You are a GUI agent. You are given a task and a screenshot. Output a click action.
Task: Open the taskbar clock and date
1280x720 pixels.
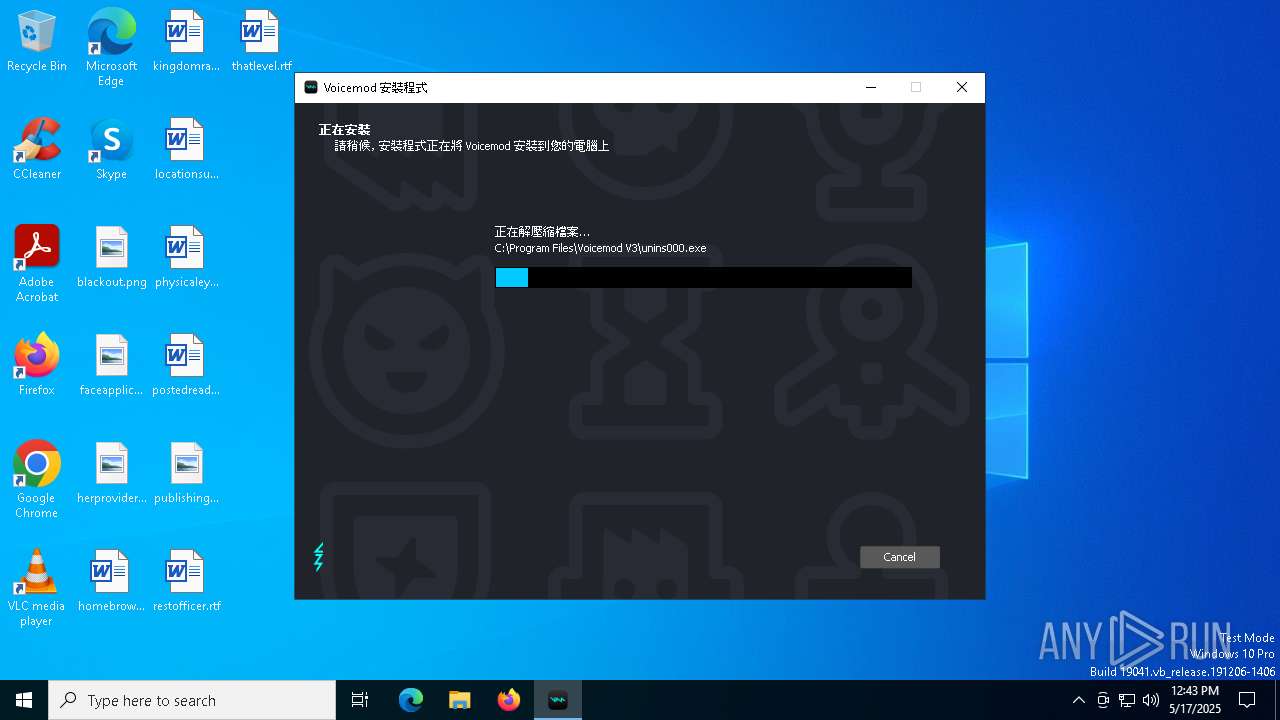[1195, 700]
